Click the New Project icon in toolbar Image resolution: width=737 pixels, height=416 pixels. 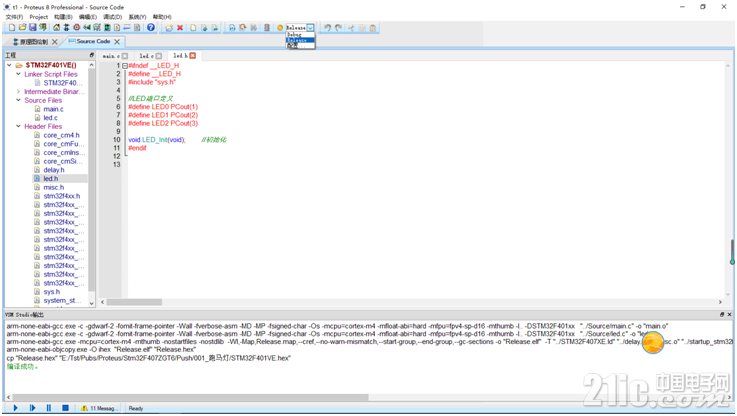coord(12,28)
